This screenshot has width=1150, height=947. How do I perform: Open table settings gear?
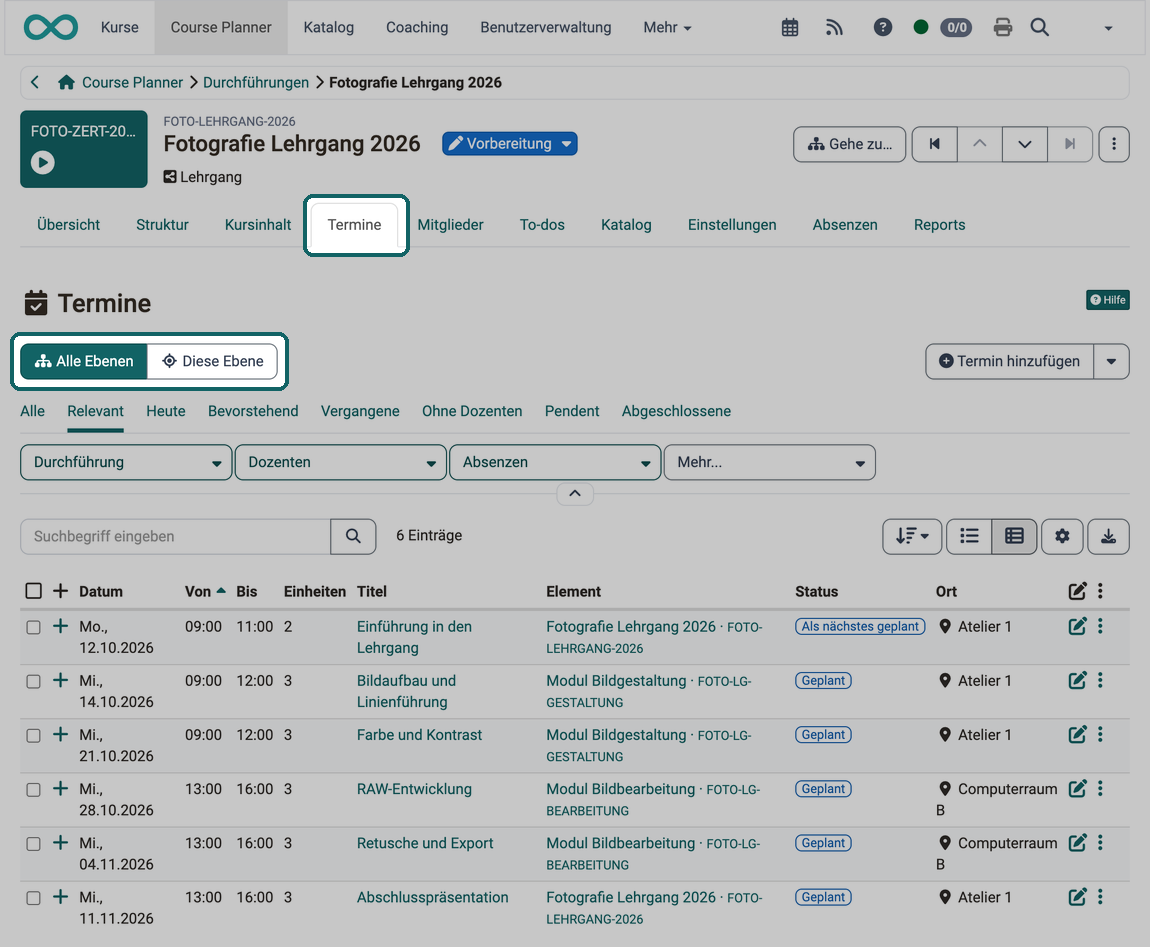[x=1062, y=536]
